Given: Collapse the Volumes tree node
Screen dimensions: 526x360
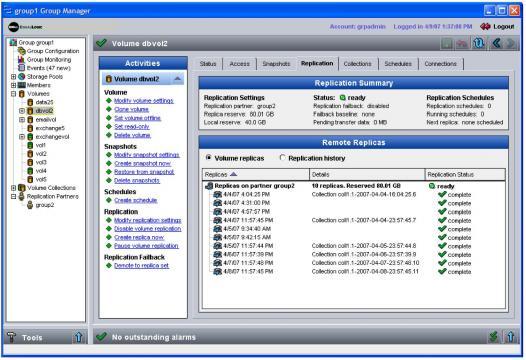Looking at the screenshot, I should (13, 94).
